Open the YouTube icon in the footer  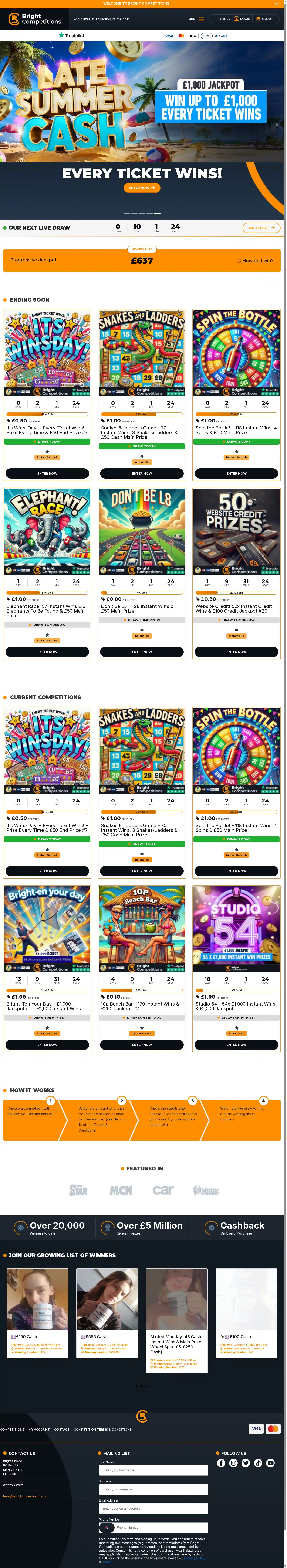click(271, 1463)
